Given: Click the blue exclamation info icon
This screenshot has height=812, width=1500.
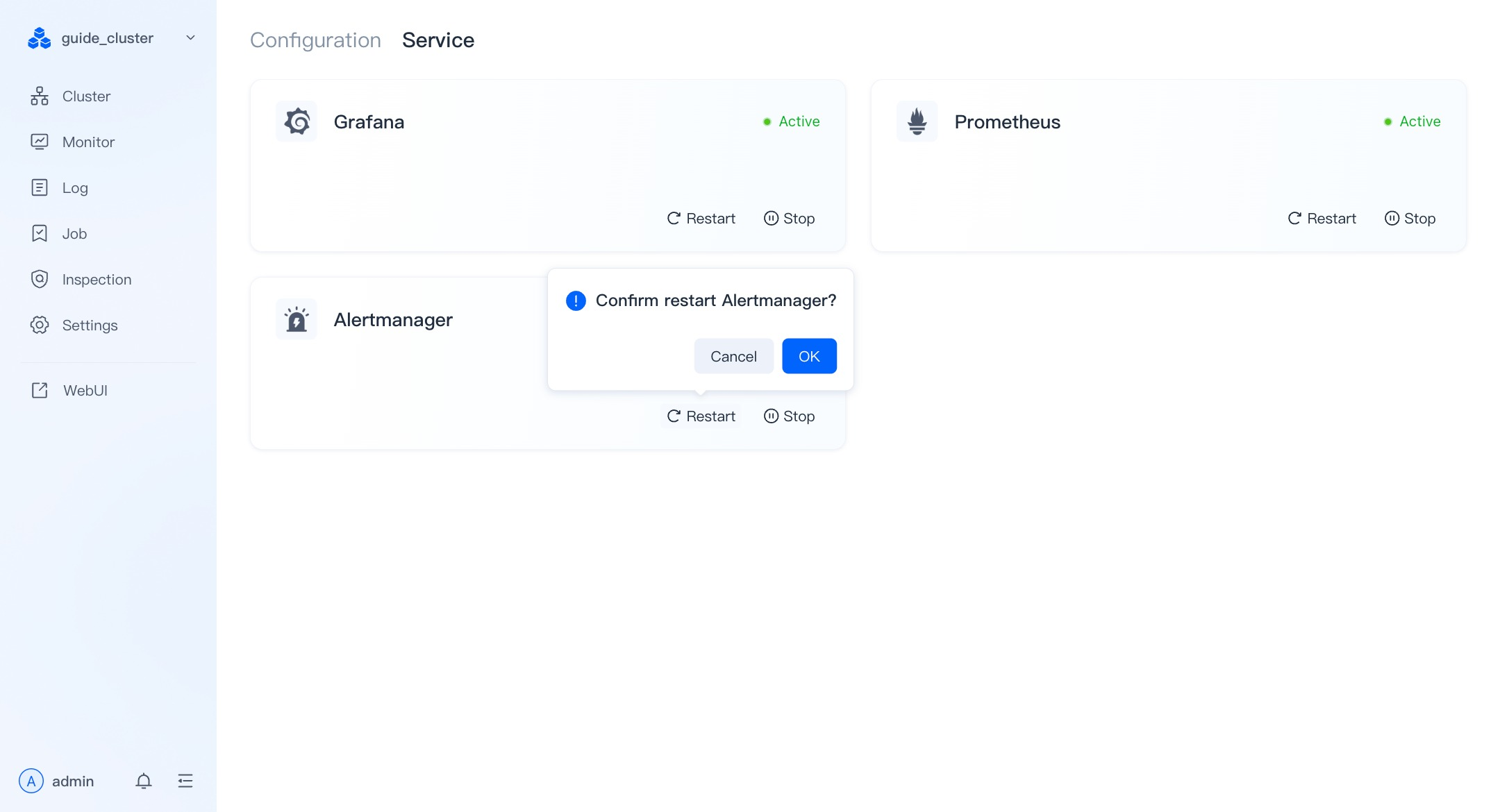Looking at the screenshot, I should [x=576, y=301].
